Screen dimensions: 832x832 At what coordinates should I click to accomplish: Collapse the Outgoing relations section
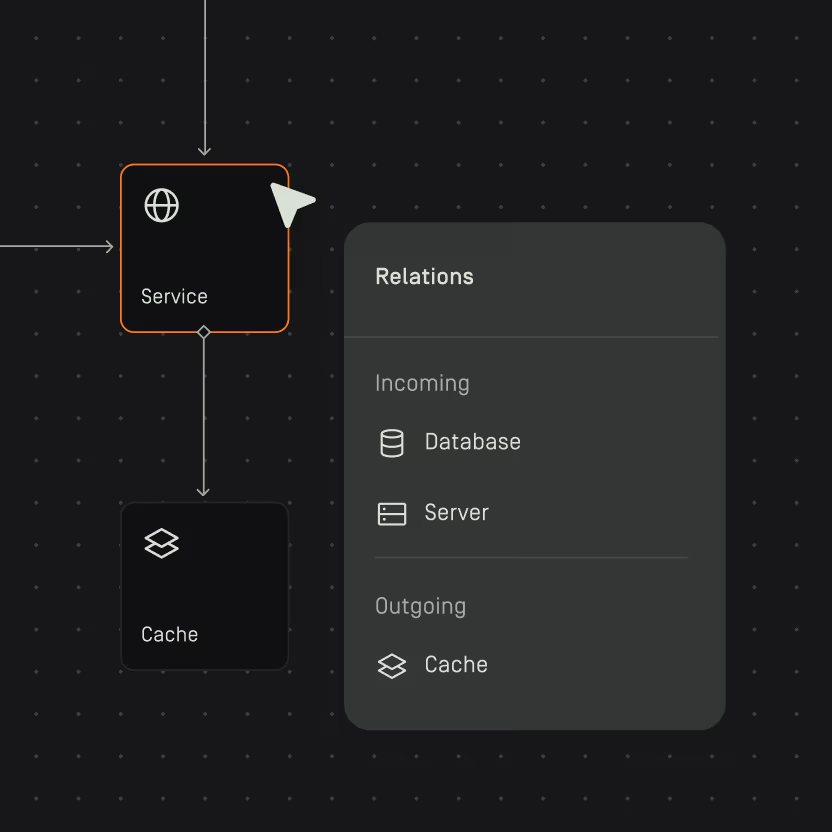[420, 606]
